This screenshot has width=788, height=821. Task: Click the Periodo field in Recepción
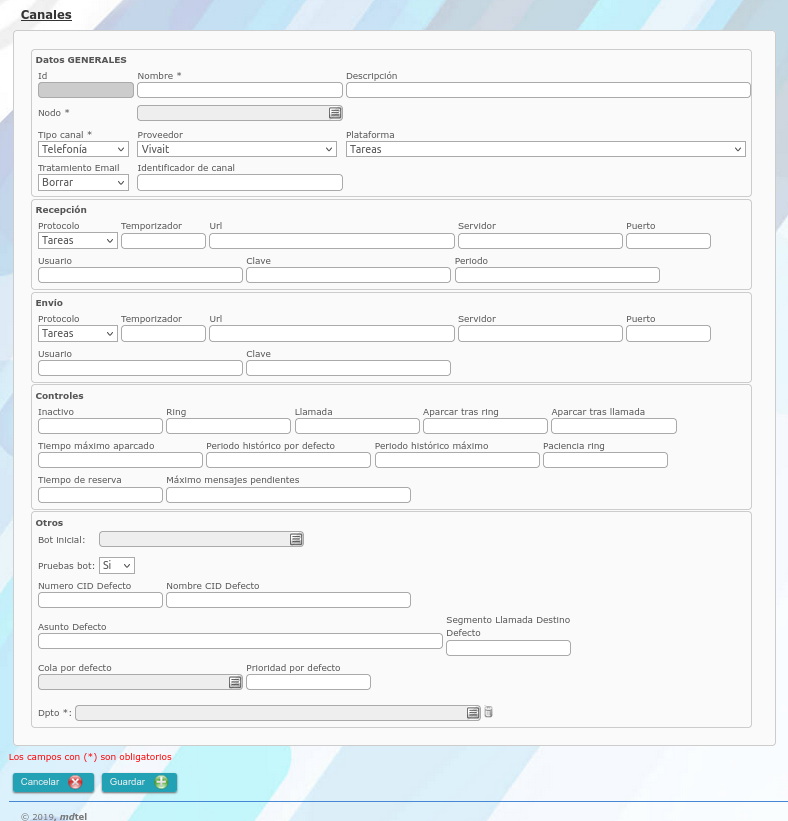click(x=557, y=275)
